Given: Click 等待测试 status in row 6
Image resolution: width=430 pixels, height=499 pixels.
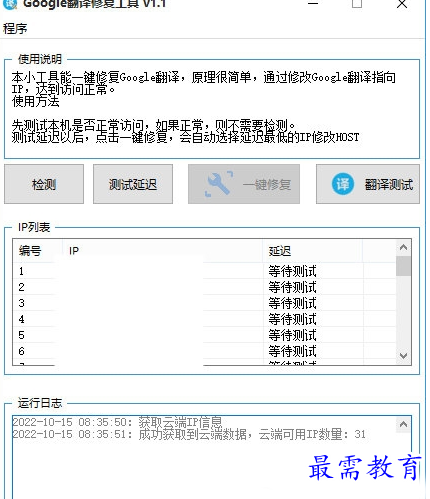Looking at the screenshot, I should tap(292, 351).
